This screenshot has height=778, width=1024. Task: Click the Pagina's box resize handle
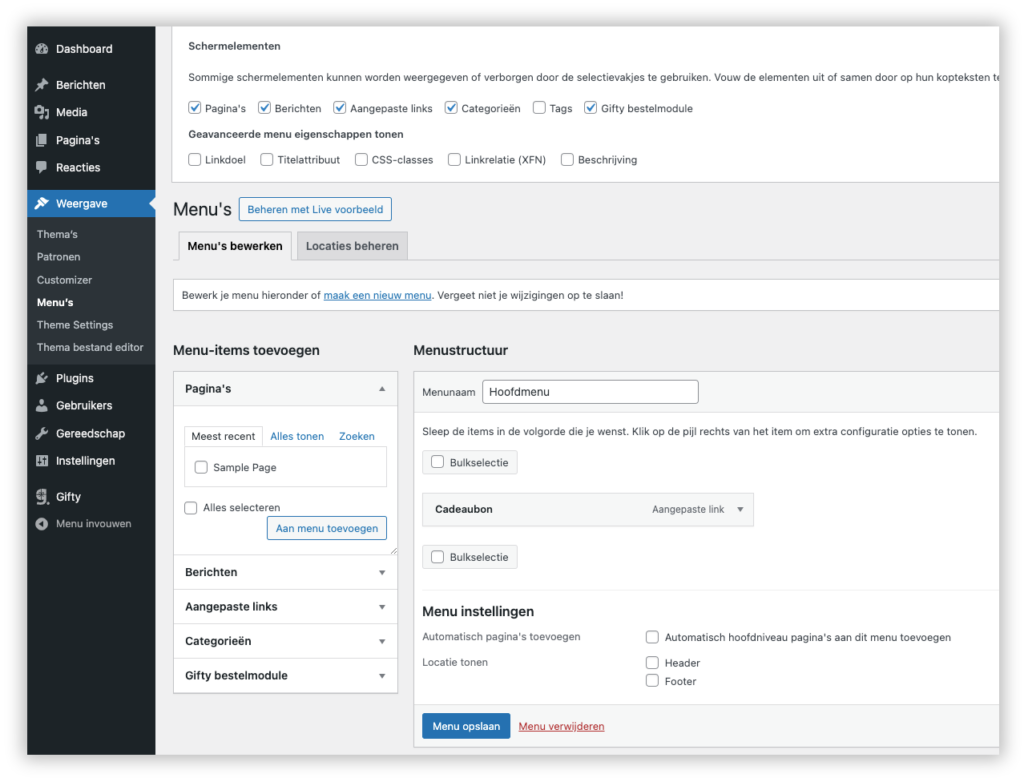click(393, 551)
